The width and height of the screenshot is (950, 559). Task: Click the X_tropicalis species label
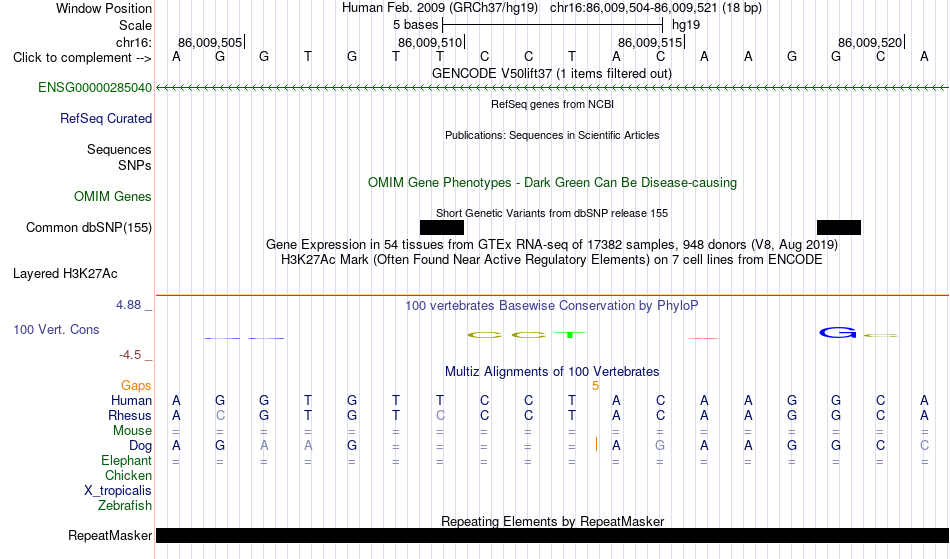(118, 491)
